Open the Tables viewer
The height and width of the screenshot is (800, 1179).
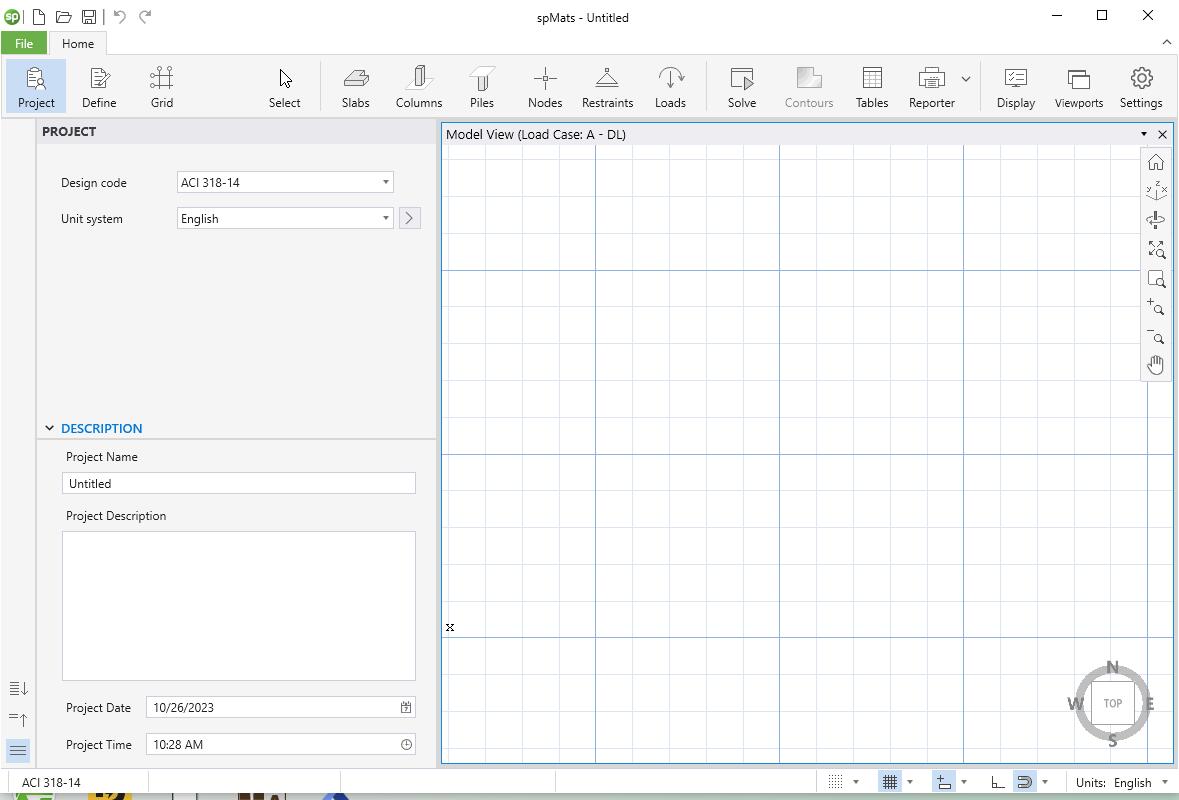872,87
